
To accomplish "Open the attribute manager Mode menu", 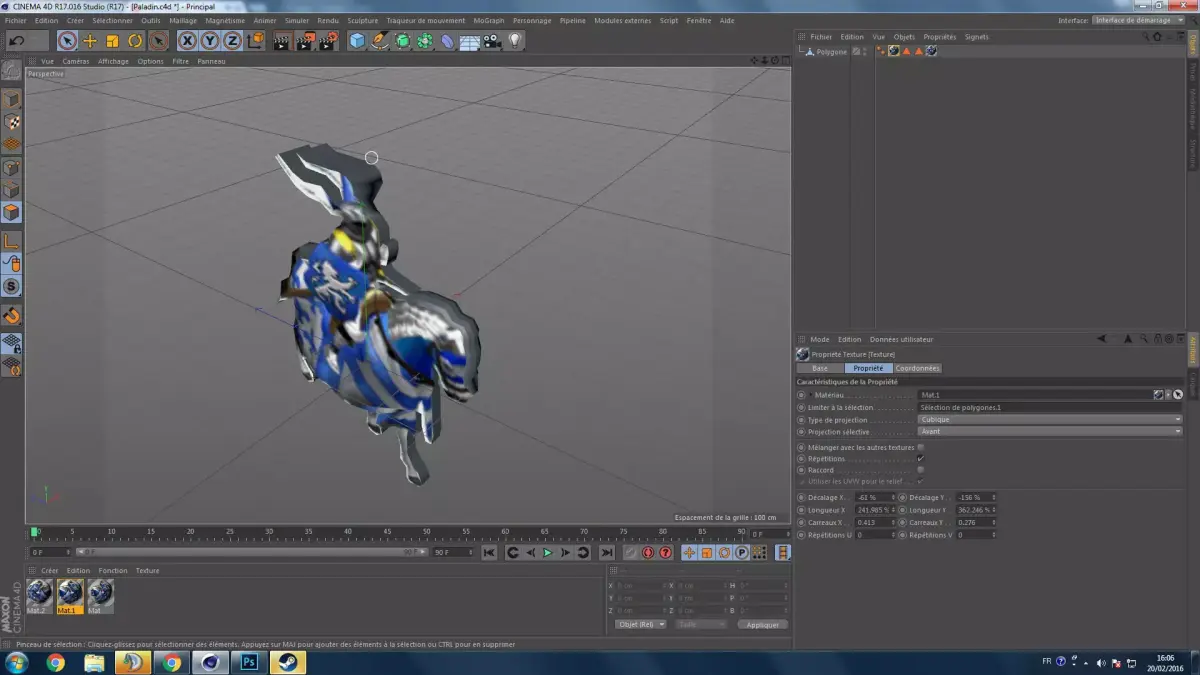I will point(820,340).
